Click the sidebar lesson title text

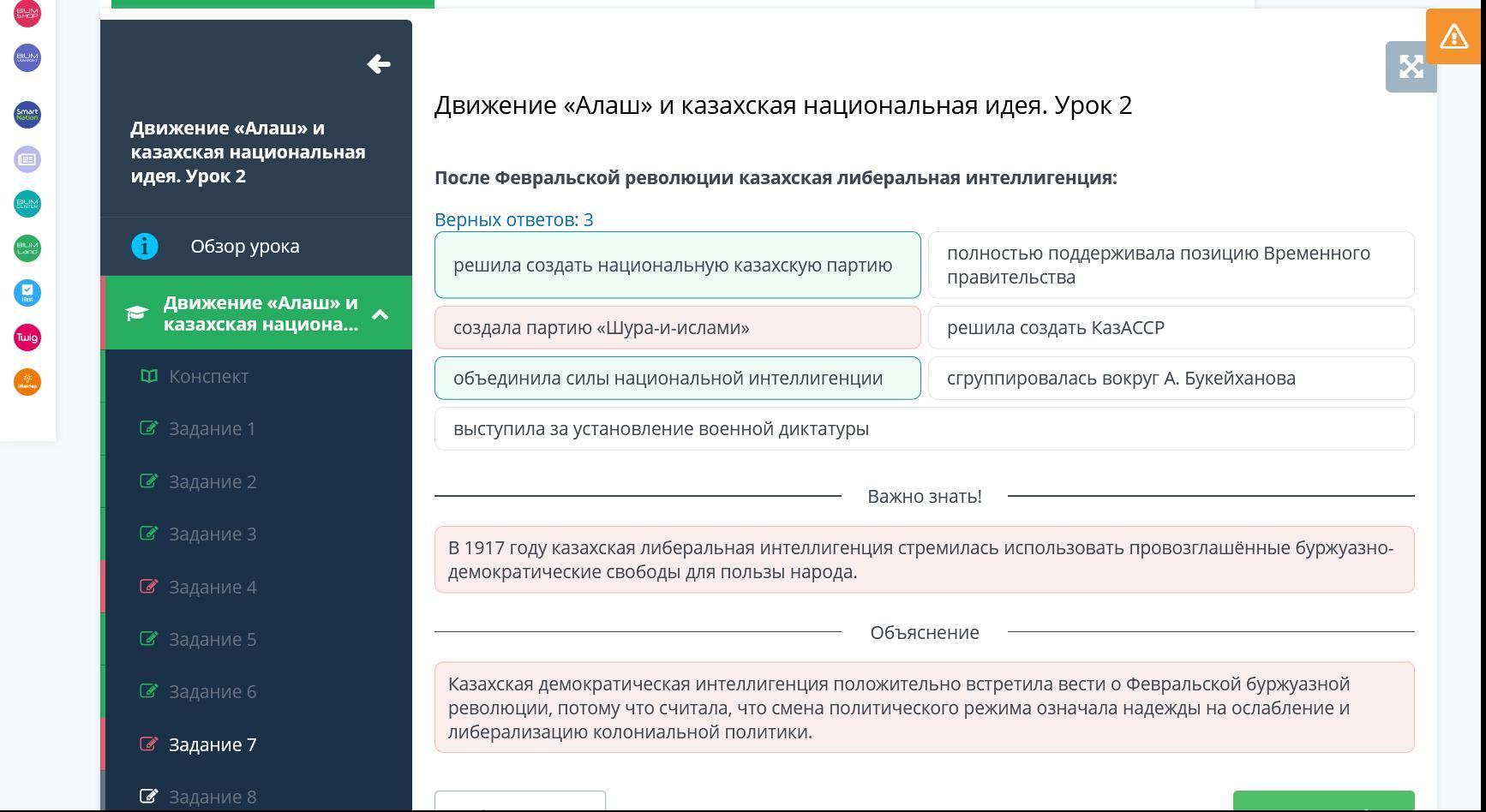[249, 152]
